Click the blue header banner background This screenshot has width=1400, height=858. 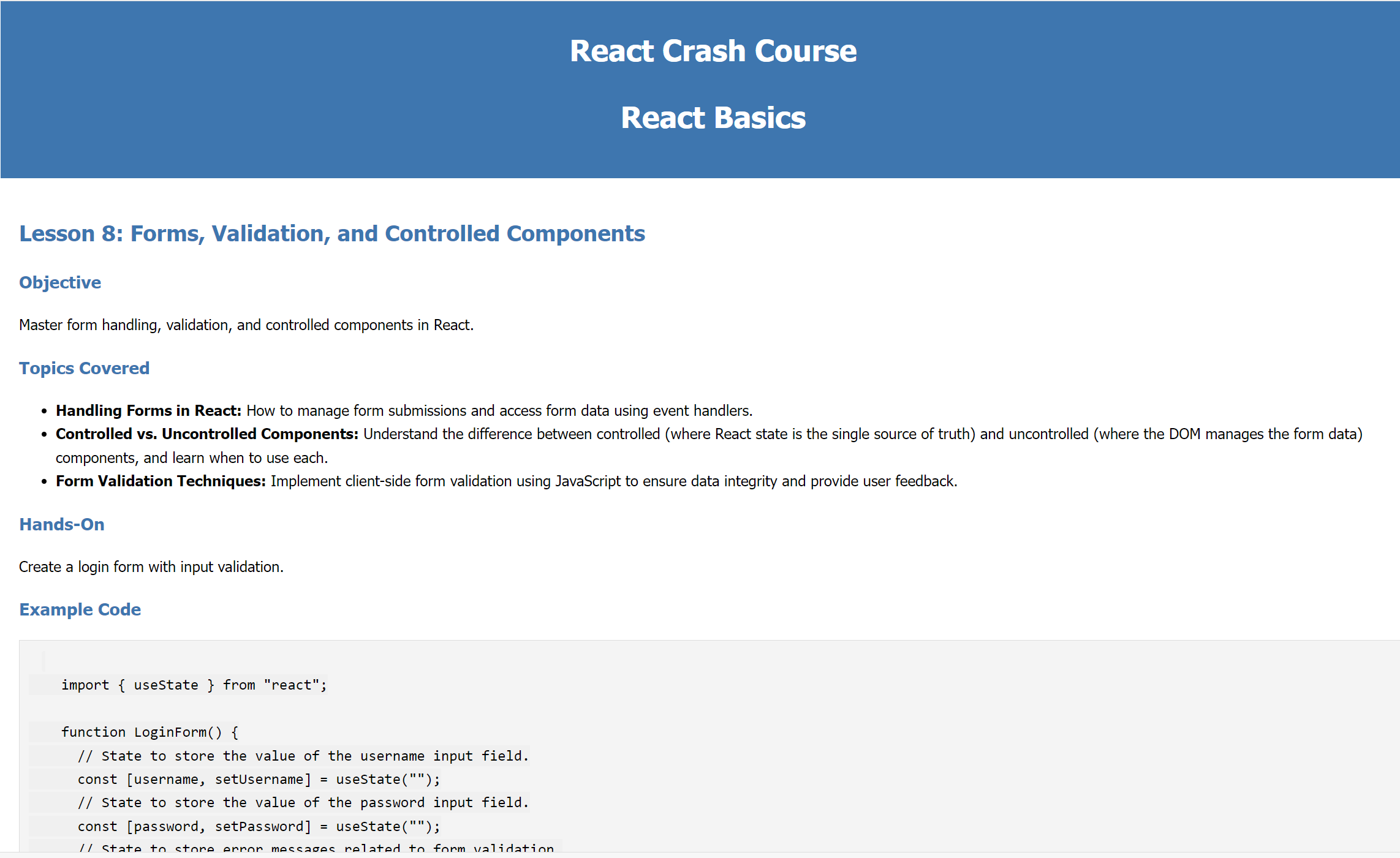245,92
